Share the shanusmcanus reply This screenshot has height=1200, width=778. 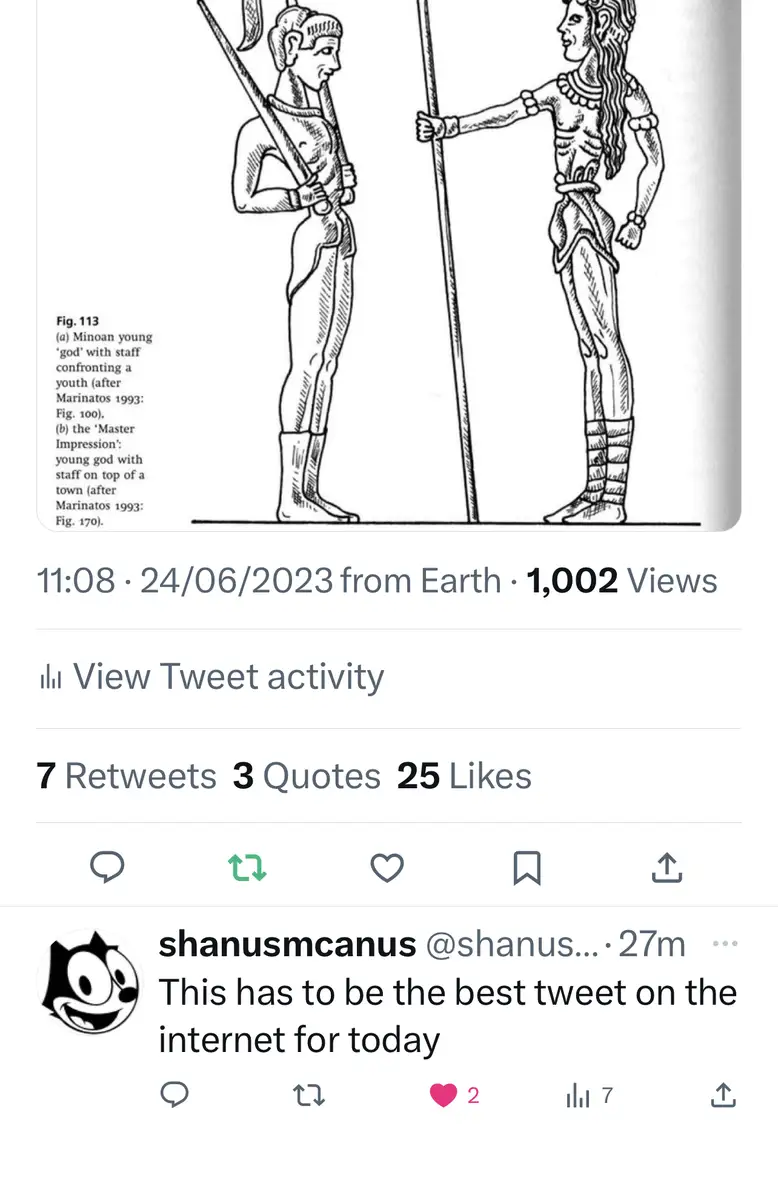[x=722, y=1096]
